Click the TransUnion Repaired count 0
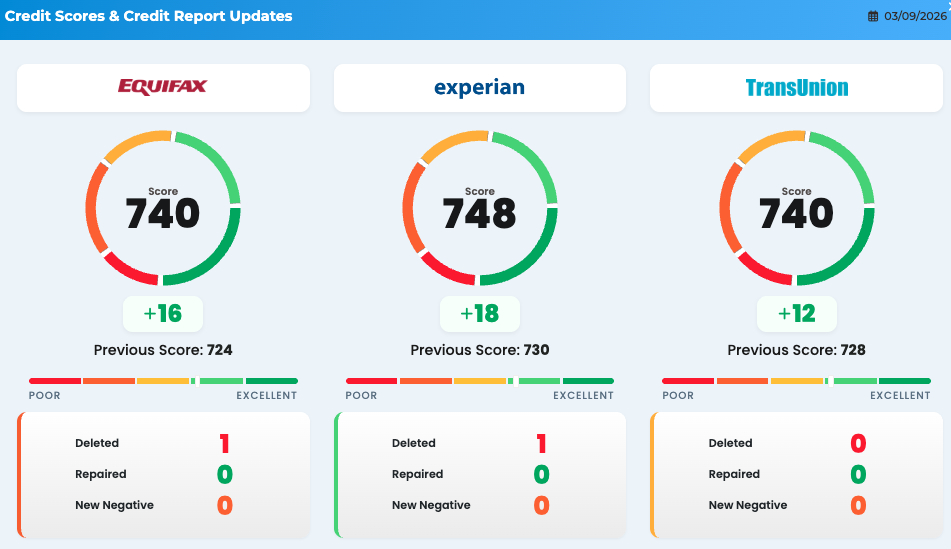 pos(858,474)
